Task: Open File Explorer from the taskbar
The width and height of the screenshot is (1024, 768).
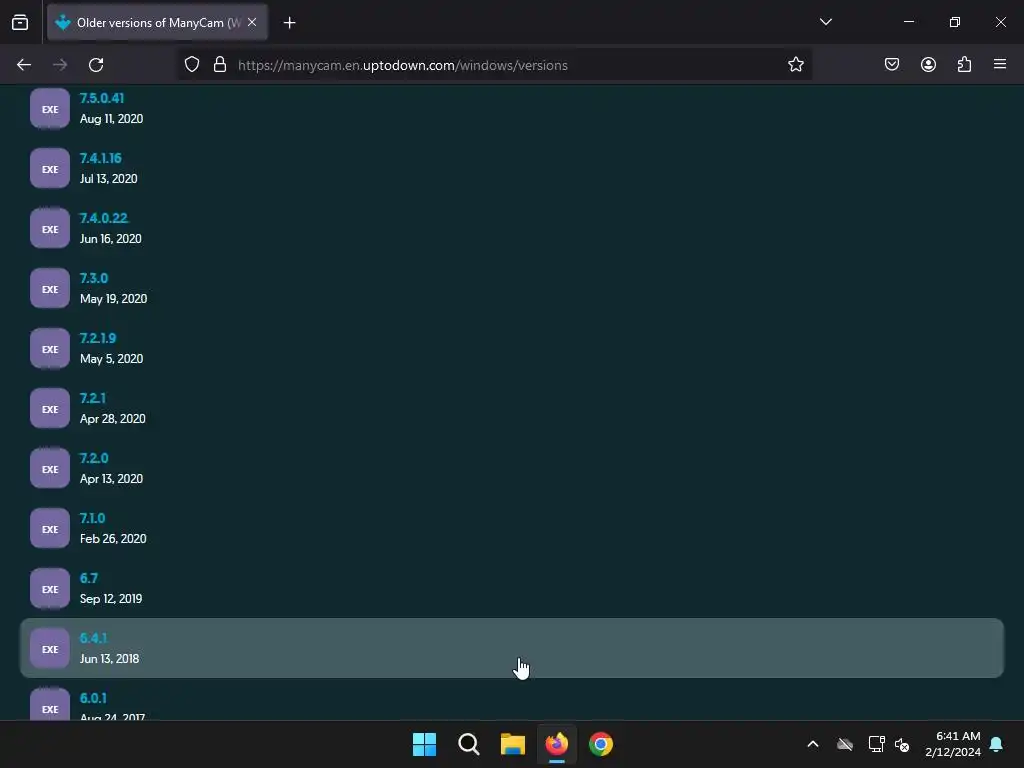Action: click(513, 744)
